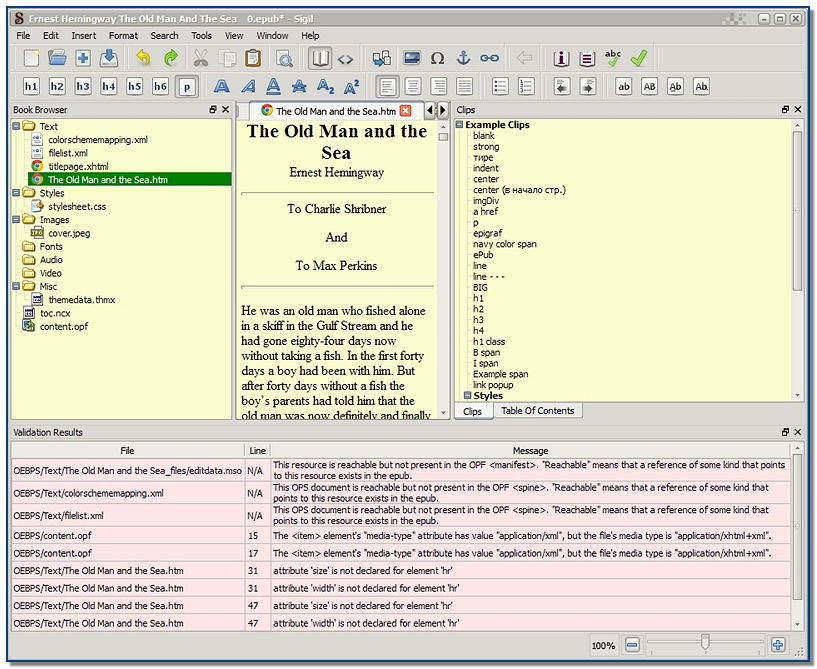This screenshot has width=817, height=669.
Task: Decrease indent level
Action: click(562, 86)
